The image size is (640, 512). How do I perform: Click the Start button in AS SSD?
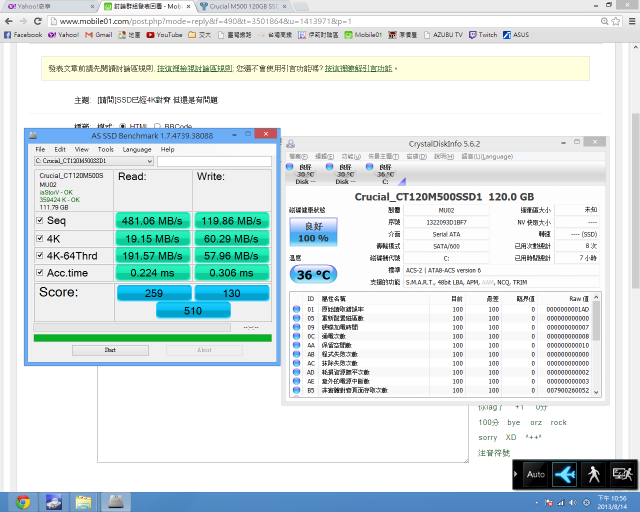tap(110, 350)
